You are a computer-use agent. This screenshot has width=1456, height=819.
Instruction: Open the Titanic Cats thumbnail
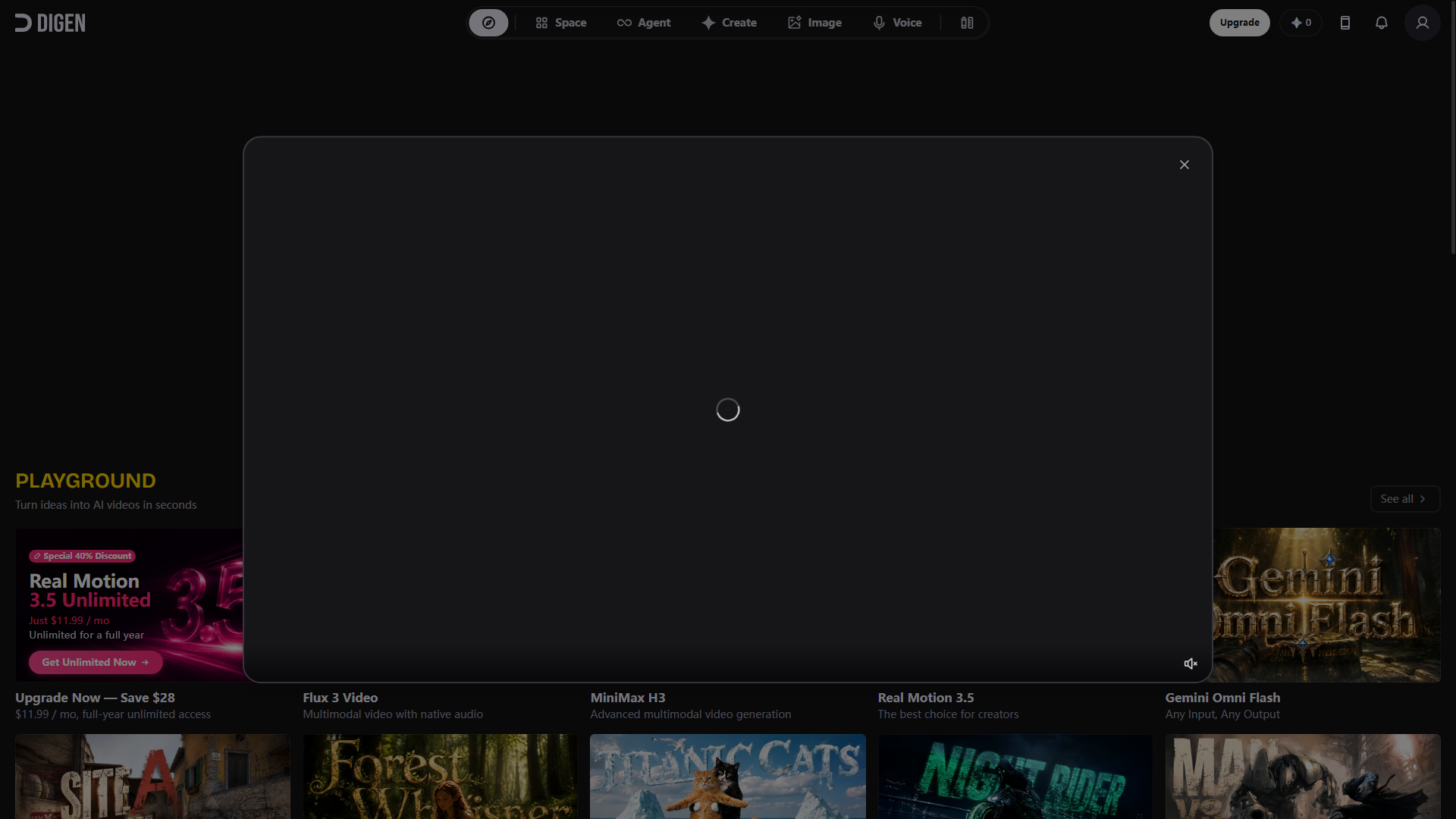728,776
